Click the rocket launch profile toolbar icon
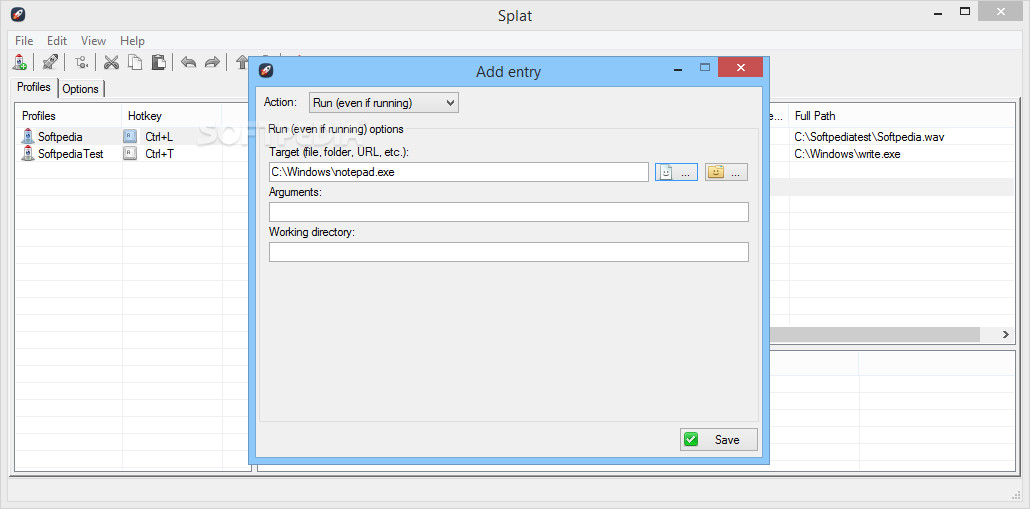The height and width of the screenshot is (509, 1030). point(50,62)
